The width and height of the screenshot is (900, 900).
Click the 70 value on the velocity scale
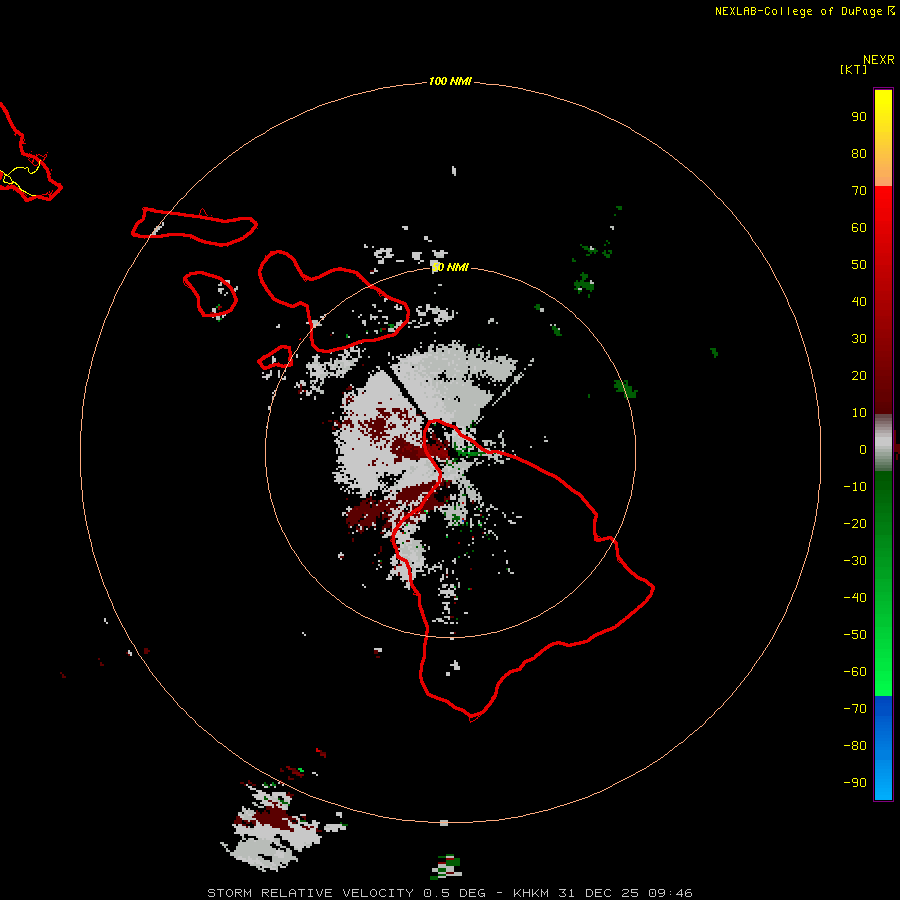859,191
